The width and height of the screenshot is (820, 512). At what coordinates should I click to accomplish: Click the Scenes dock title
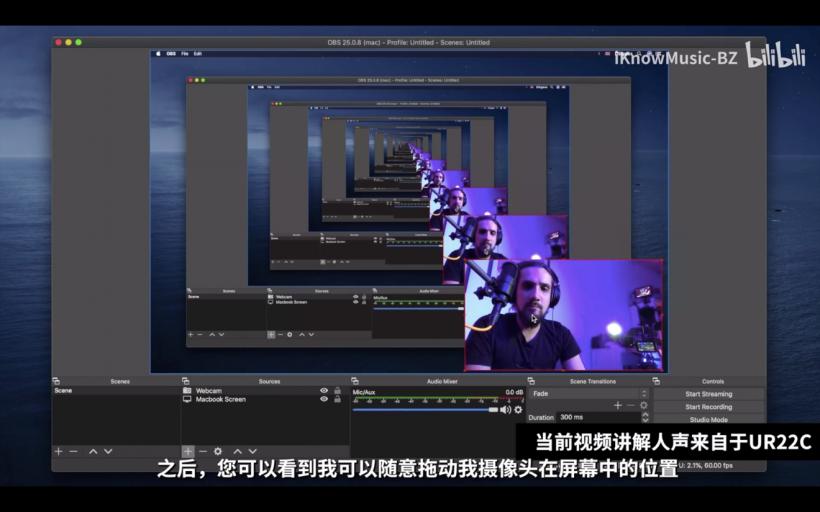pos(120,381)
